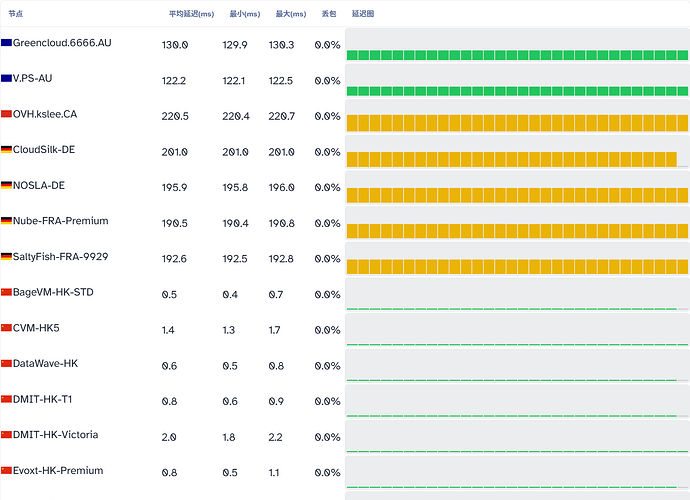Click CVM-HK5 latency chart

[x=517, y=330]
